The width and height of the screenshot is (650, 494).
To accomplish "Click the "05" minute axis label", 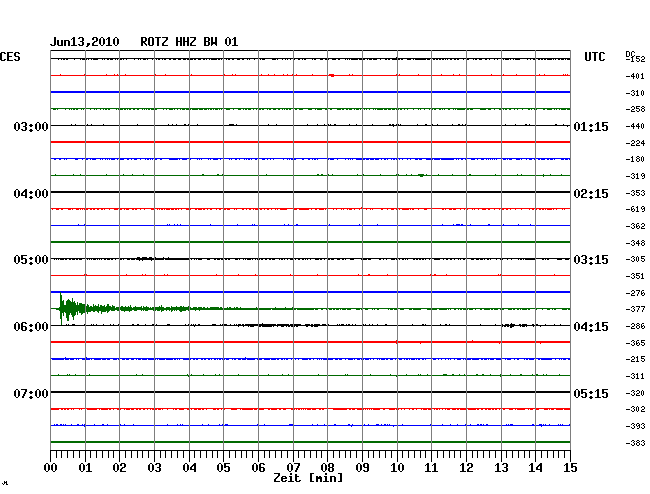I will pos(223,468).
